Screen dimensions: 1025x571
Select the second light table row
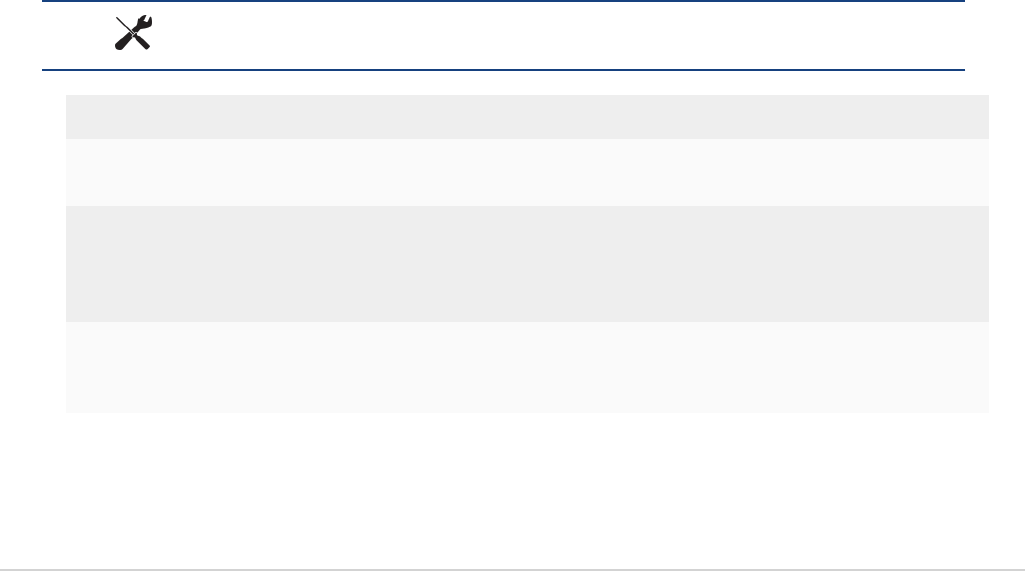pyautogui.click(x=527, y=172)
